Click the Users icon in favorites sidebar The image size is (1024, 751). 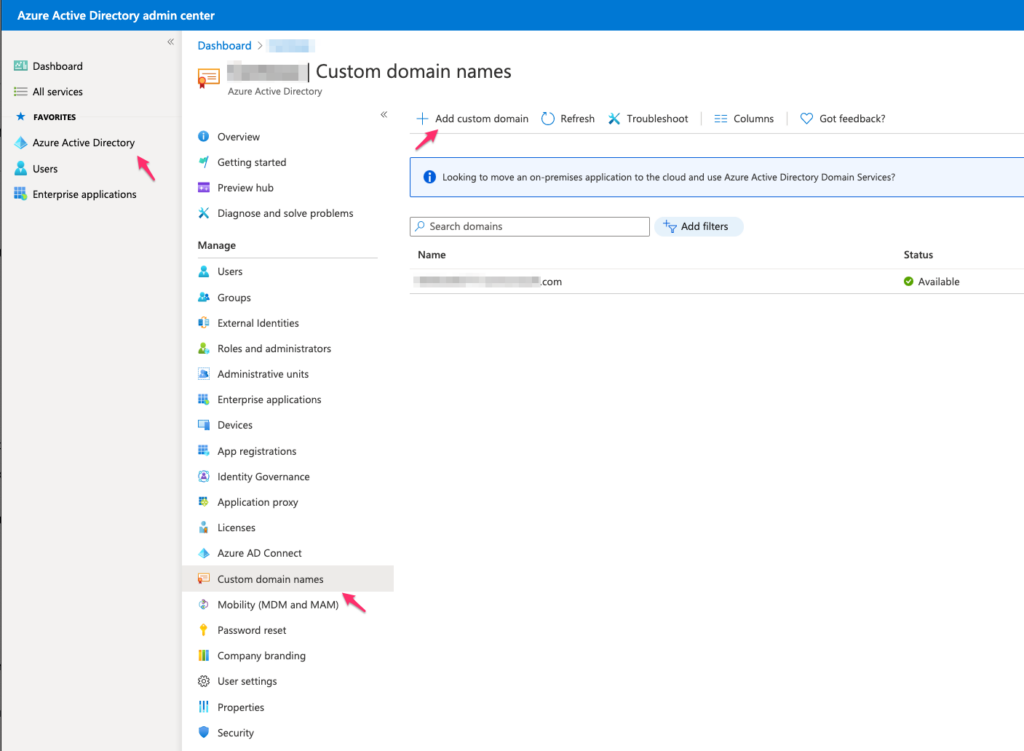[x=20, y=168]
